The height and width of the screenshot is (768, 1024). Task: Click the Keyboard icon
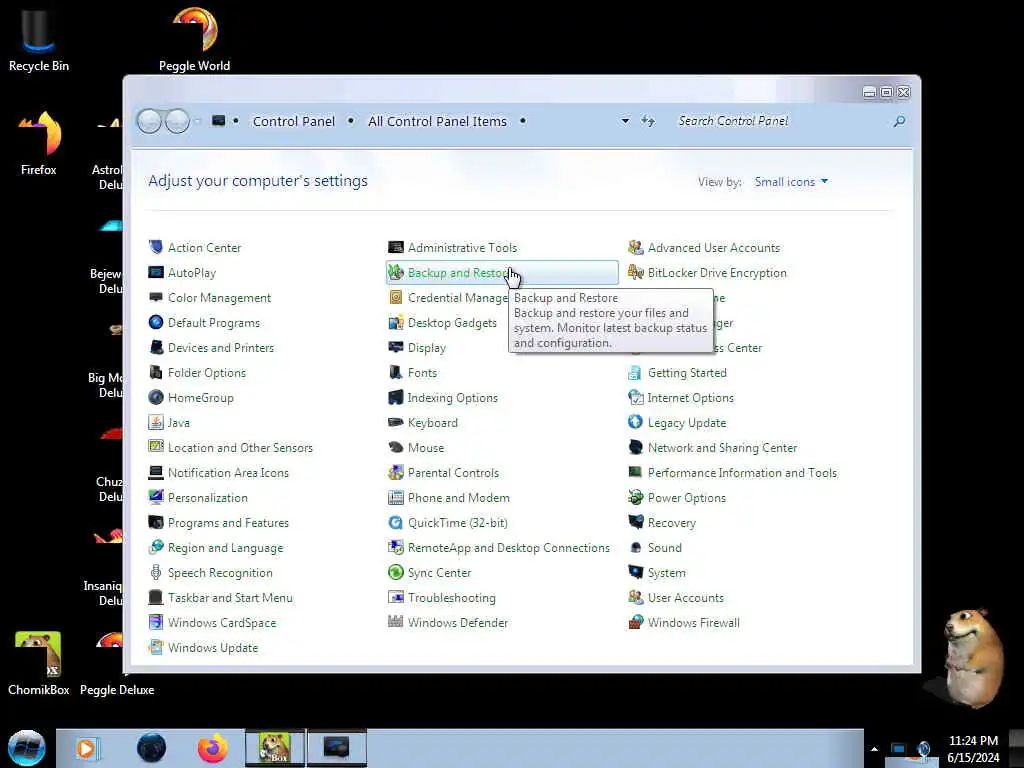point(396,423)
